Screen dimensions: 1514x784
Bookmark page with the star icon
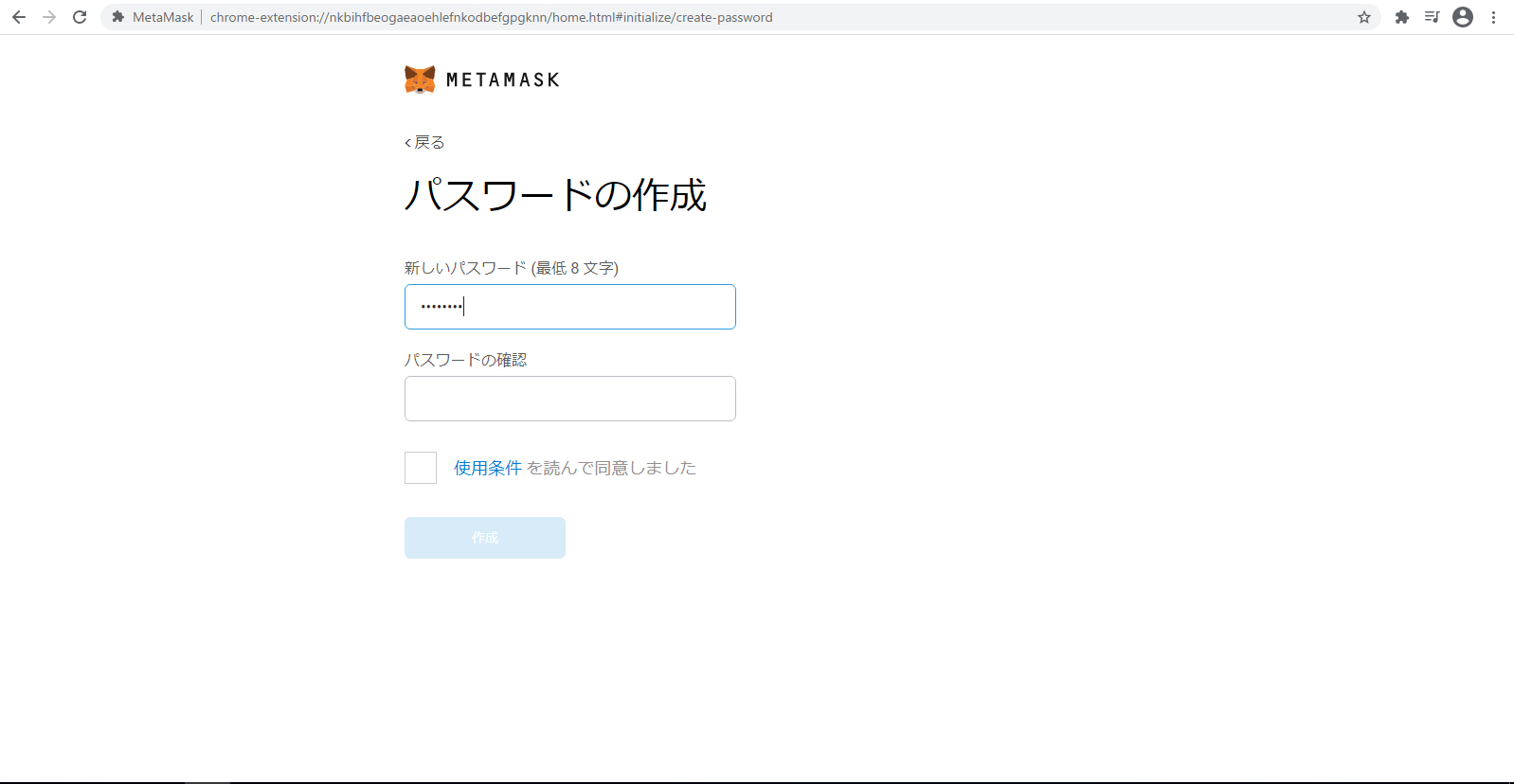tap(1364, 17)
